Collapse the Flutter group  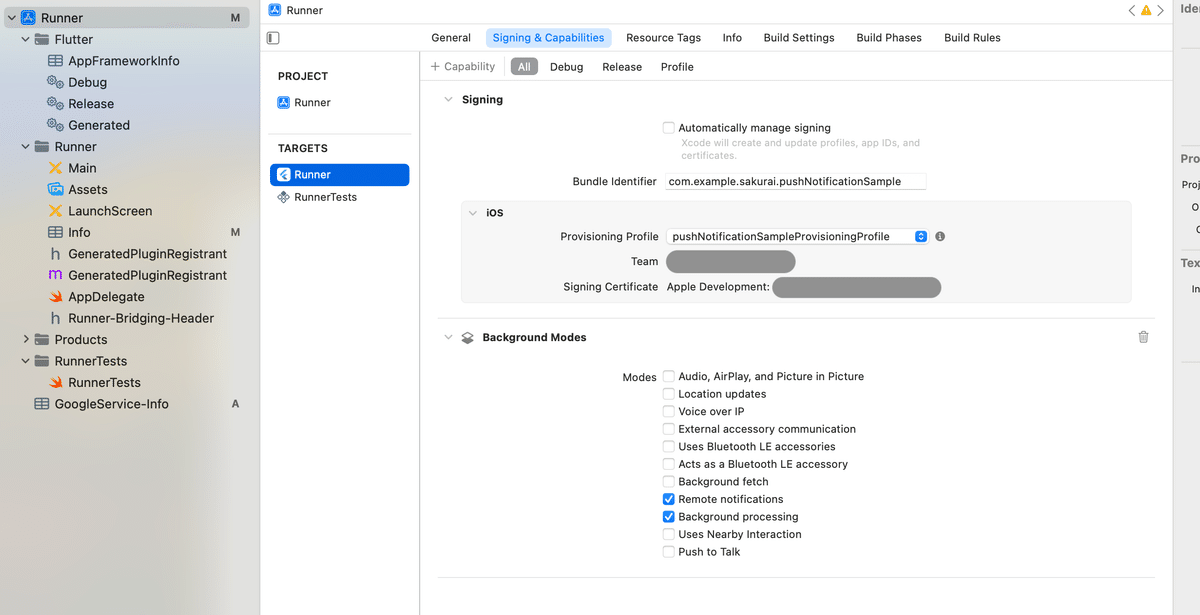pos(26,39)
